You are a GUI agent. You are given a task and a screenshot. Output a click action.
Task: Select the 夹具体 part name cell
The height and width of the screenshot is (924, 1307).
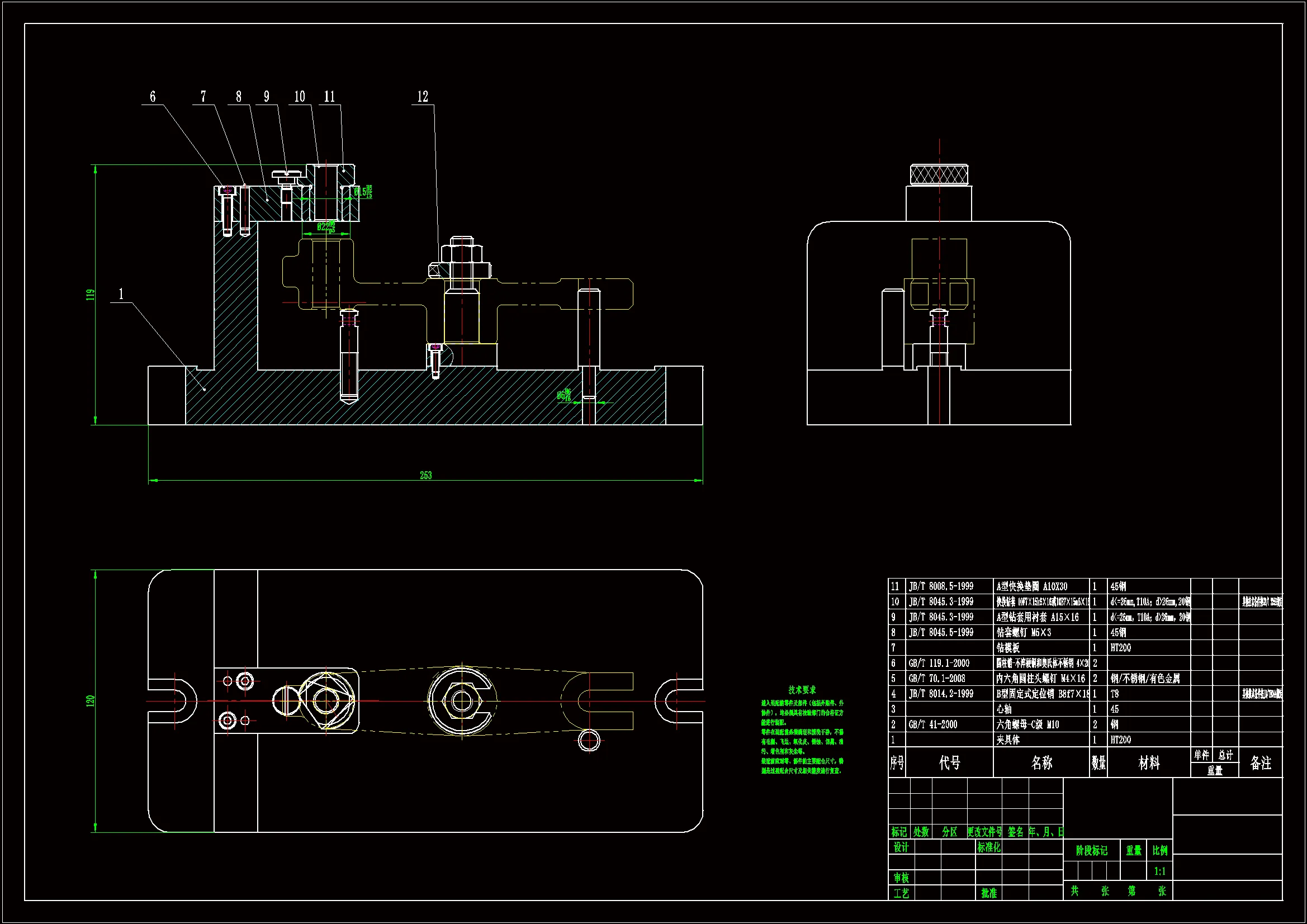tap(1008, 740)
